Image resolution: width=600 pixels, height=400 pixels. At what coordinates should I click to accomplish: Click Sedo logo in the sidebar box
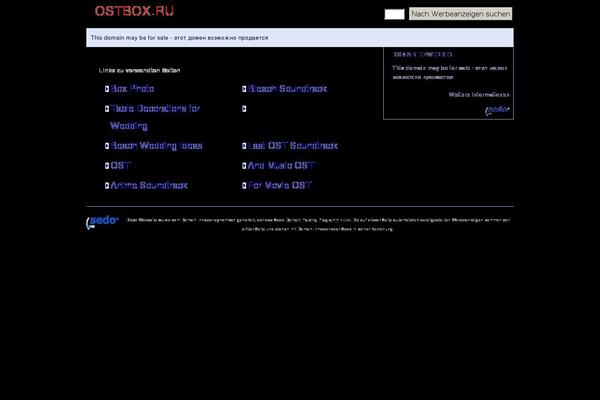(497, 110)
